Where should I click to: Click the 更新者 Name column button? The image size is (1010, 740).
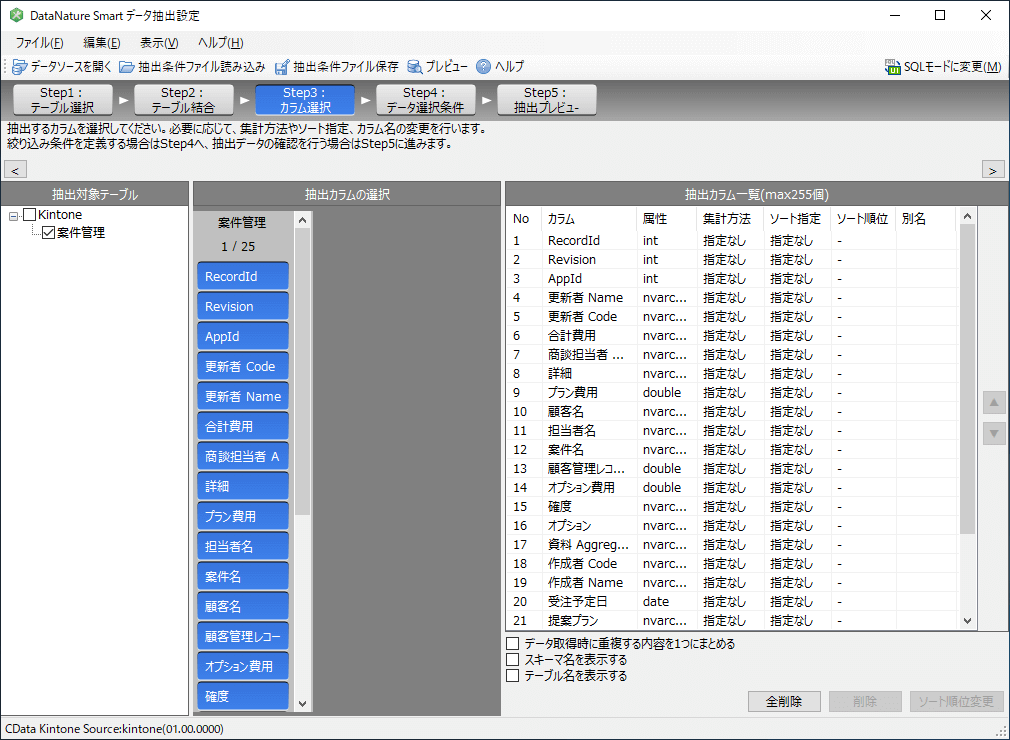(x=243, y=396)
